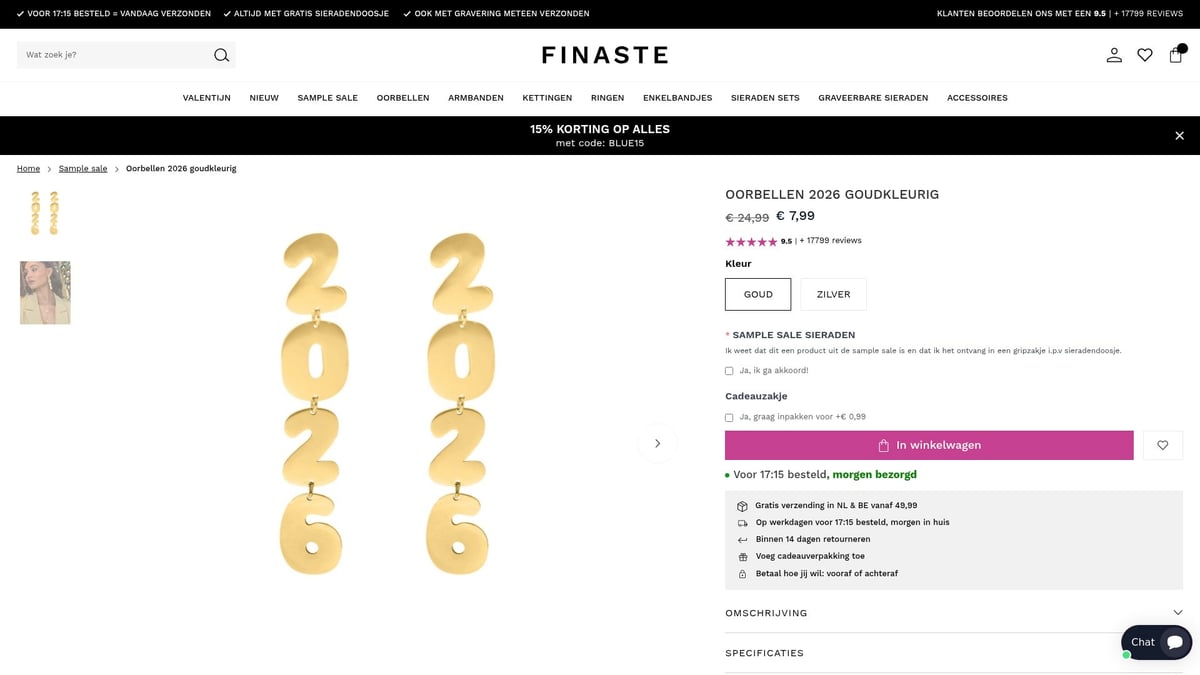Open the OORBELLEN menu item
The image size is (1200, 675).
(403, 98)
